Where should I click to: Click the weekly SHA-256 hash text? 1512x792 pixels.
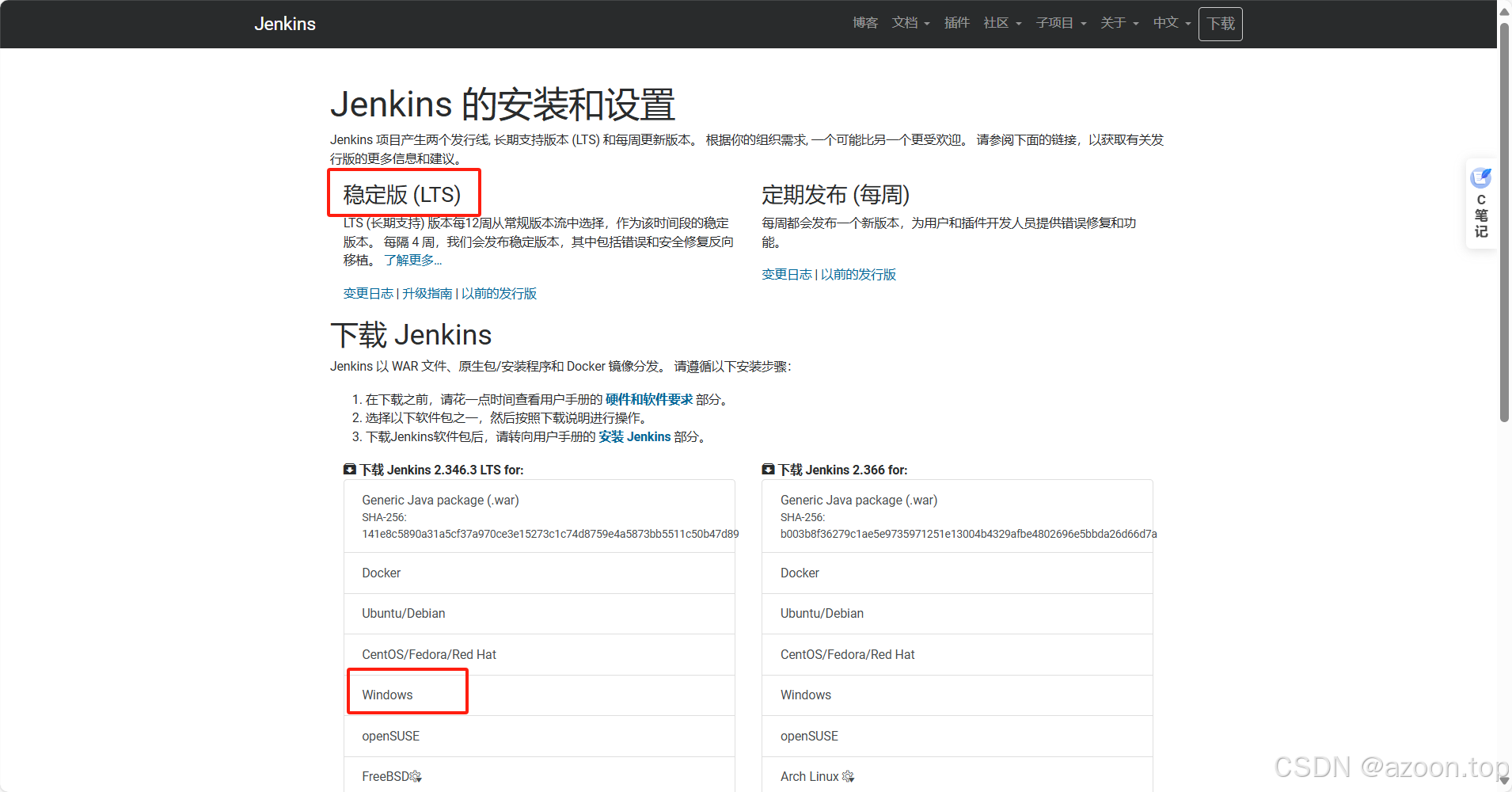(968, 534)
